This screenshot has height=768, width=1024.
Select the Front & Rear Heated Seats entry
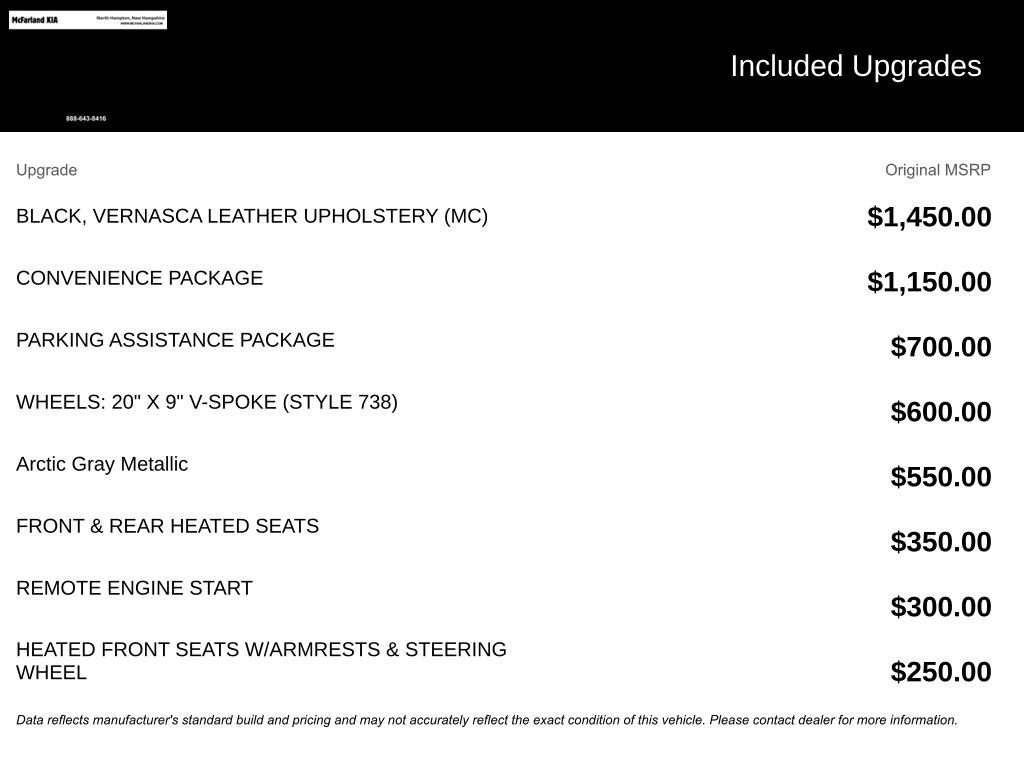click(167, 526)
